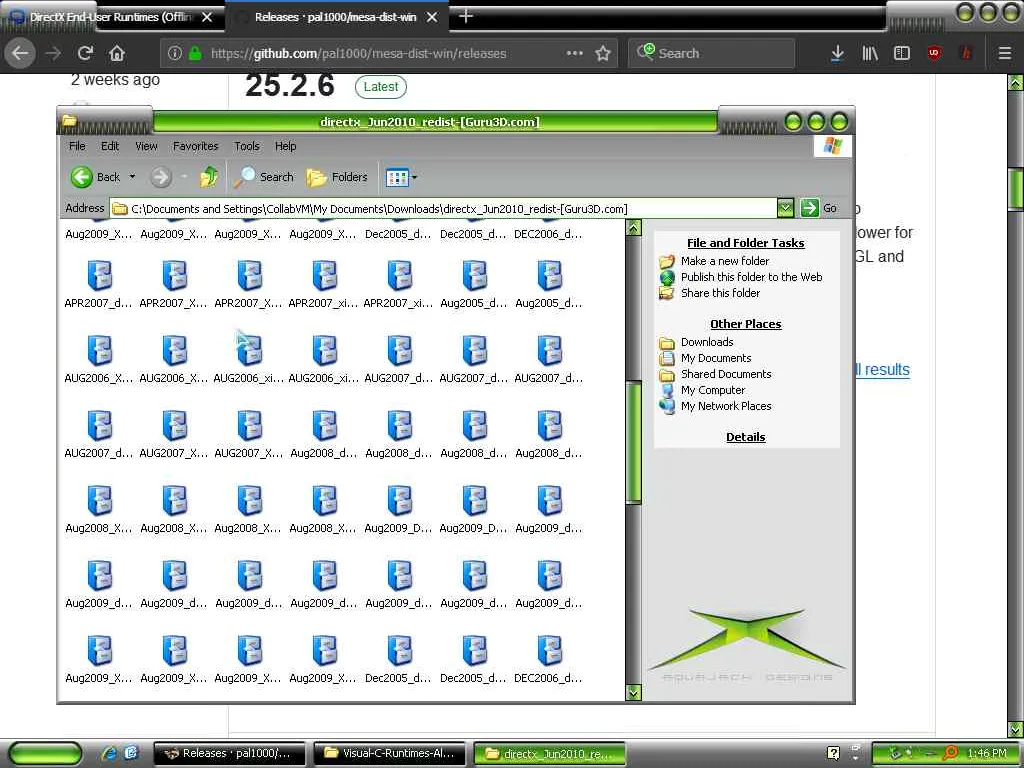Open Downloads under Other Places
Image resolution: width=1024 pixels, height=768 pixels.
pos(707,342)
